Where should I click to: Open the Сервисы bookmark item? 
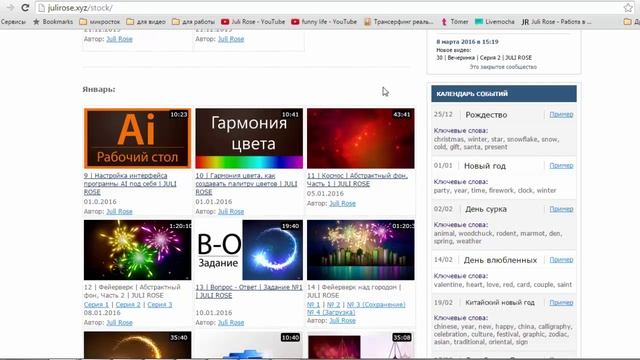coord(13,22)
